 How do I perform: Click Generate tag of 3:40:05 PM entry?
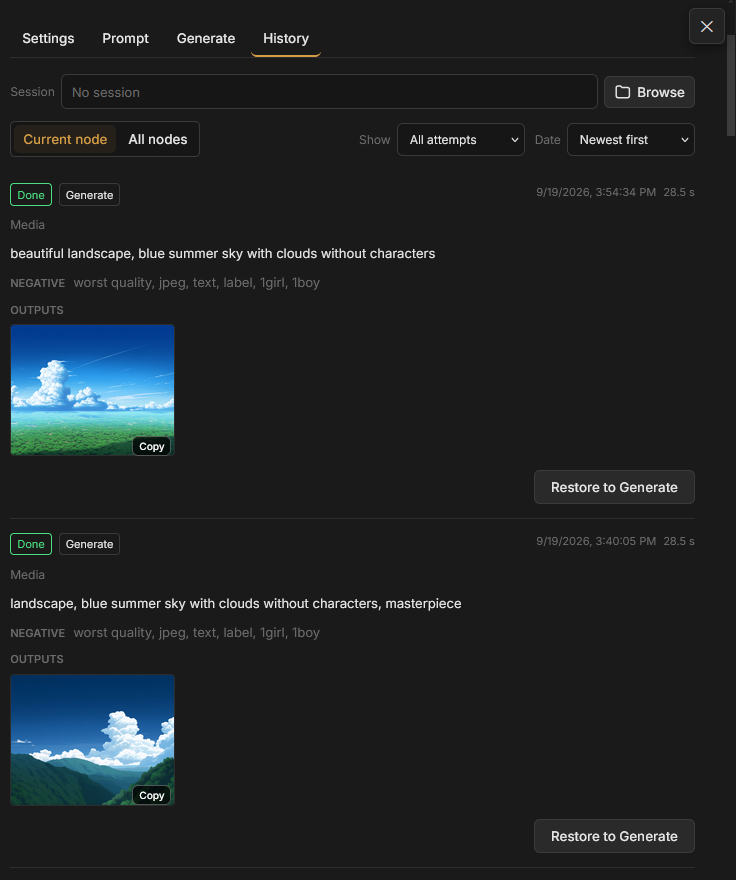[89, 544]
